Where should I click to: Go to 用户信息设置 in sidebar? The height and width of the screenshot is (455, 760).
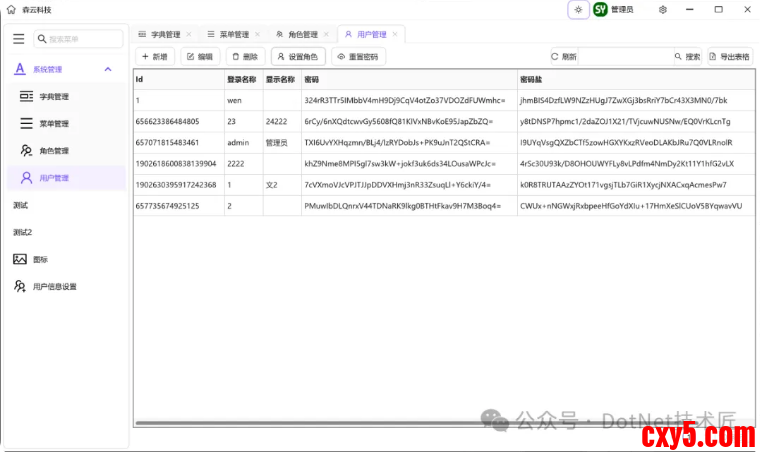tap(53, 286)
